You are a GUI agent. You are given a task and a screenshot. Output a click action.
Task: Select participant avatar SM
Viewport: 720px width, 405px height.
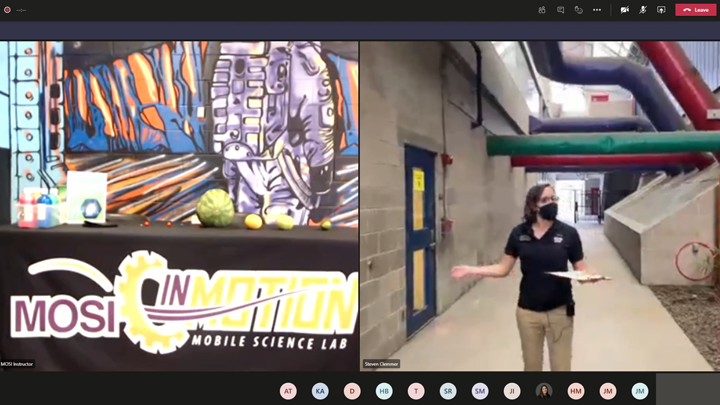click(x=480, y=391)
